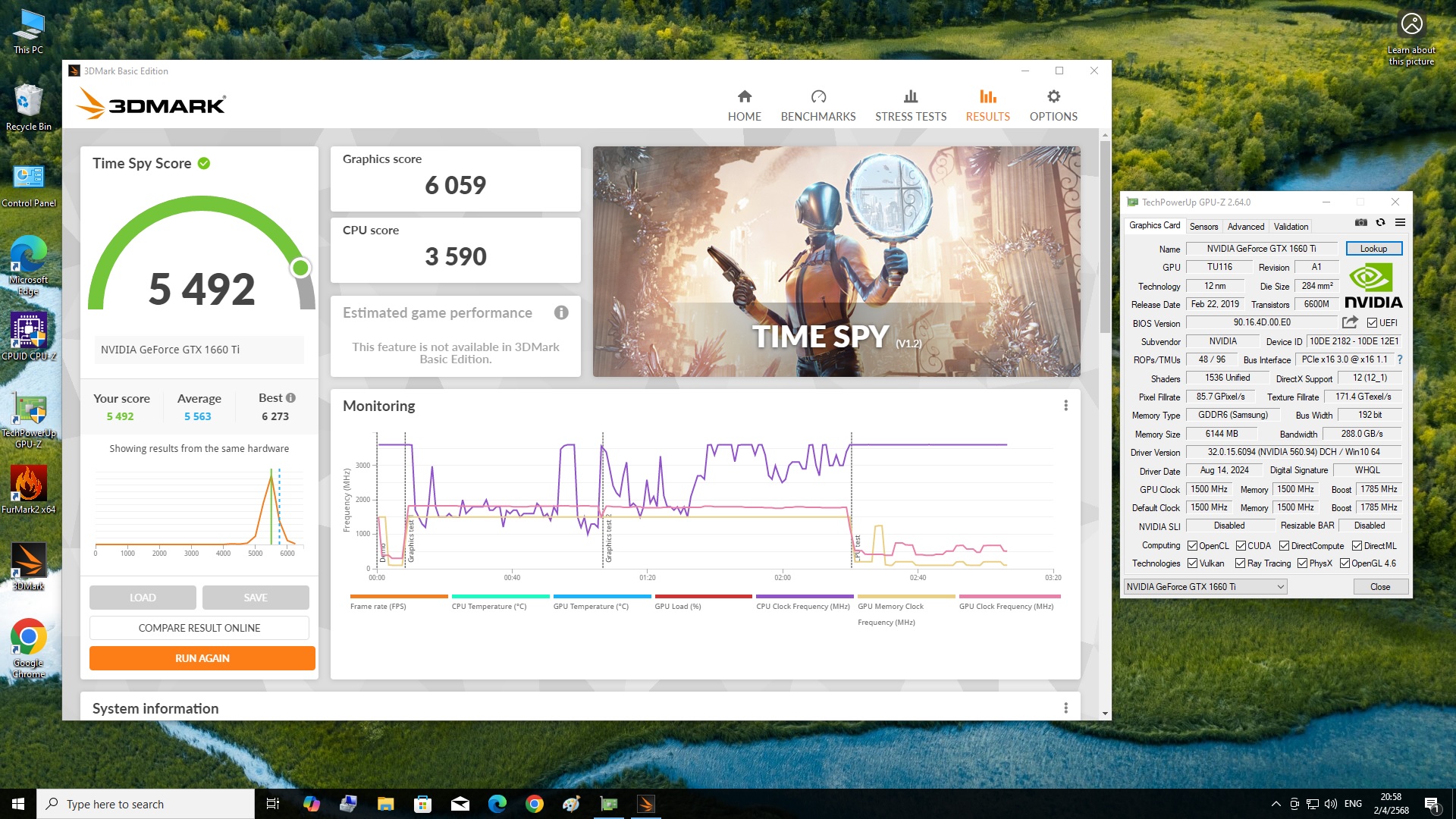Click the Lookup button in GPU-Z

coord(1373,249)
